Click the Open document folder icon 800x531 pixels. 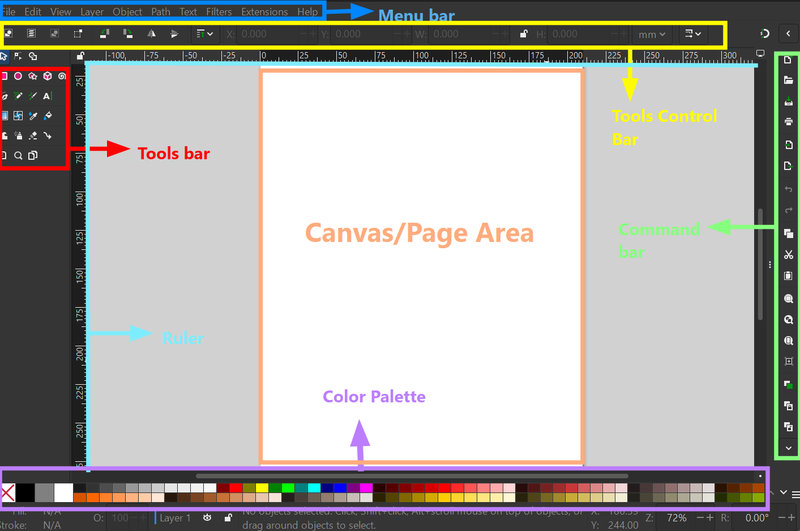point(788,80)
